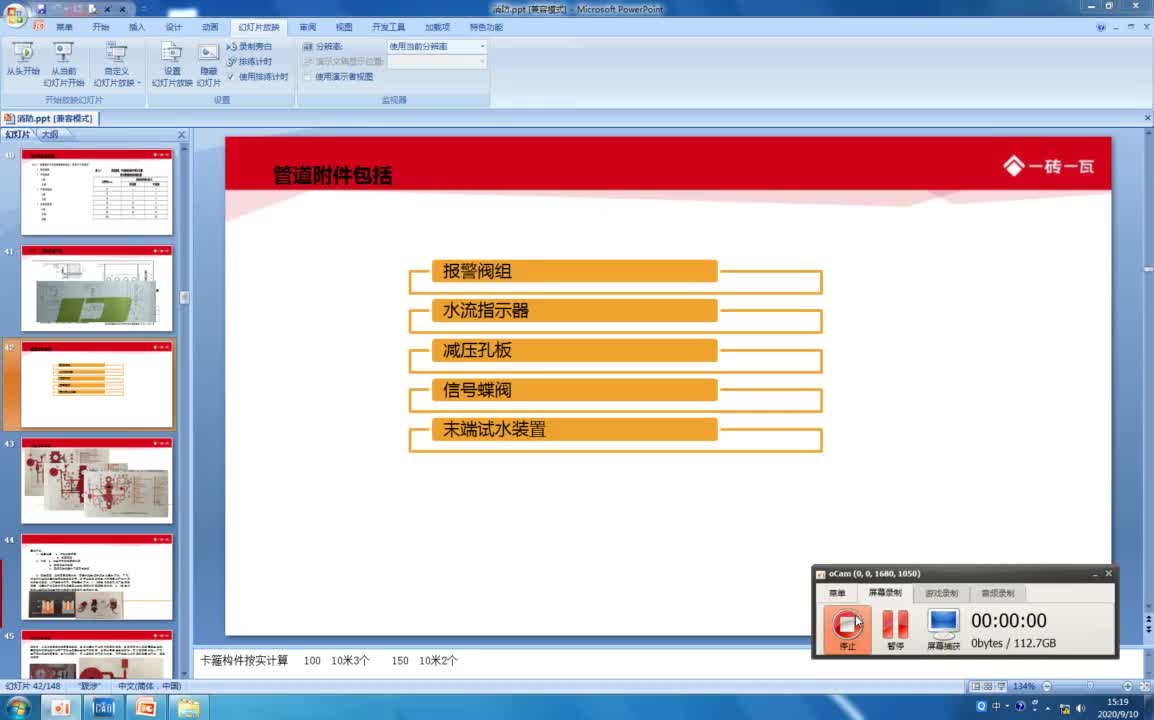The height and width of the screenshot is (720, 1154).
Task: Click Rehearse Timings (排练计时)
Action: pyautogui.click(x=249, y=62)
